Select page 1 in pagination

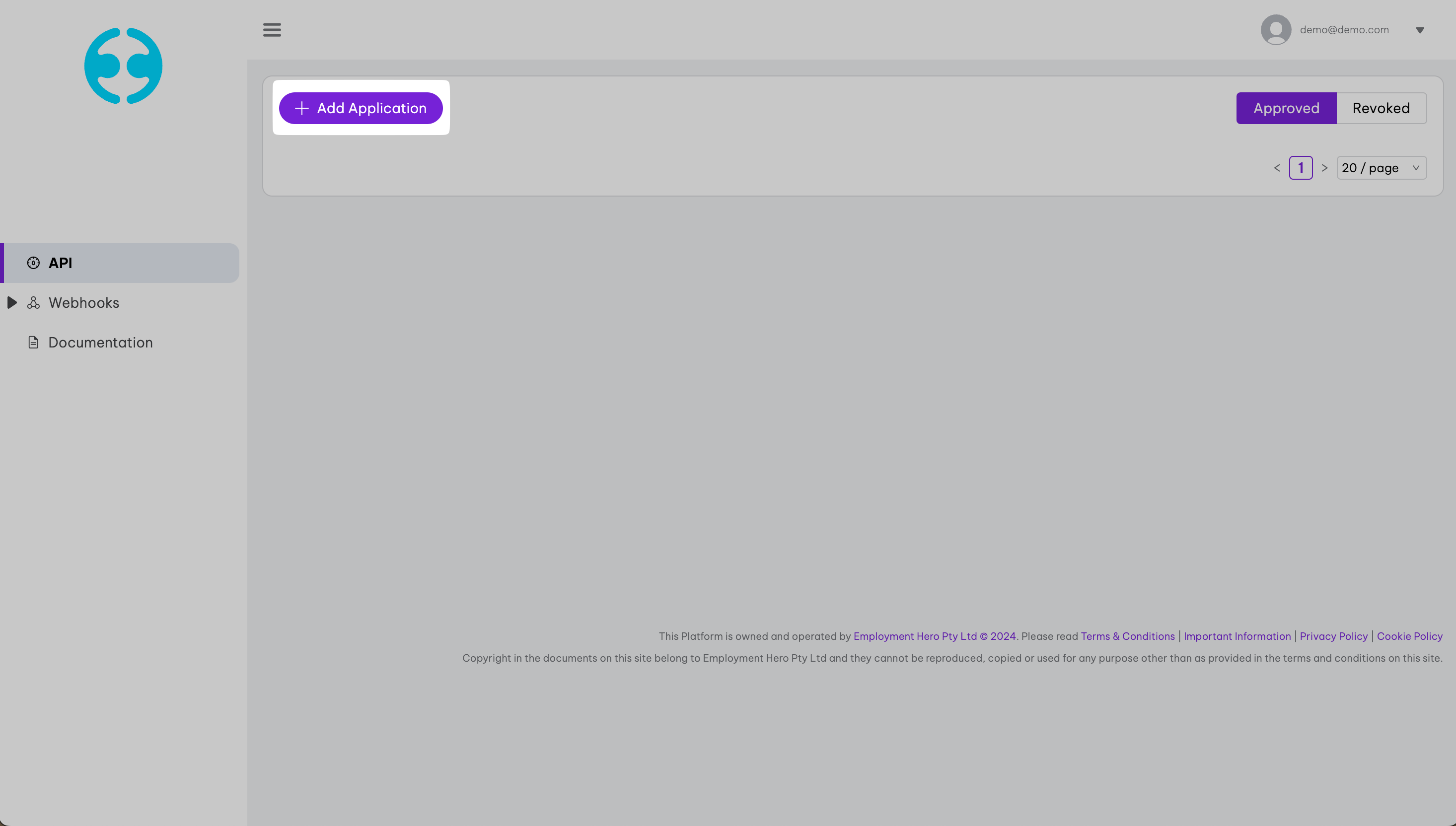1301,168
